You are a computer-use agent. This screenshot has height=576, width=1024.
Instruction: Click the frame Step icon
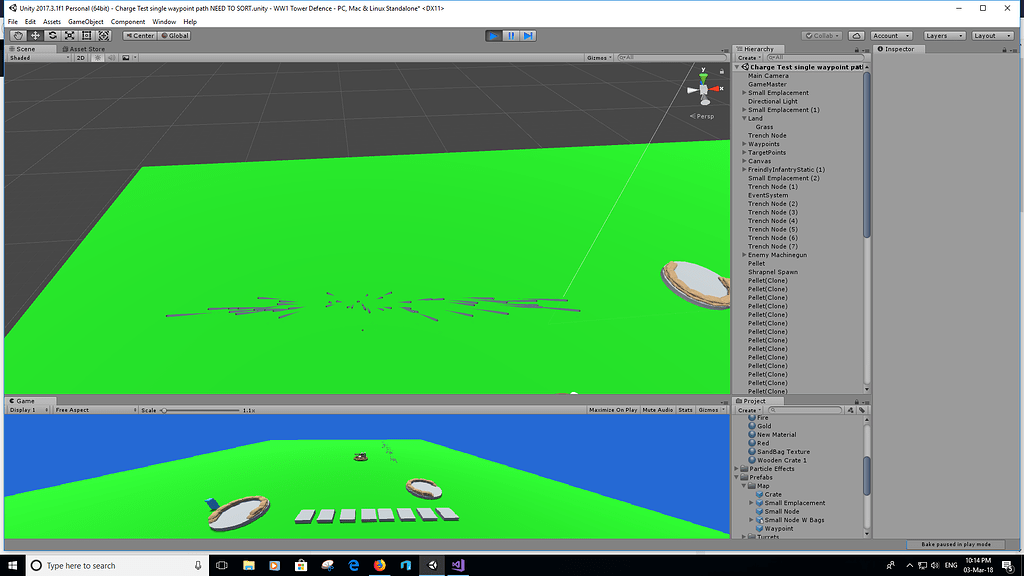pyautogui.click(x=528, y=35)
